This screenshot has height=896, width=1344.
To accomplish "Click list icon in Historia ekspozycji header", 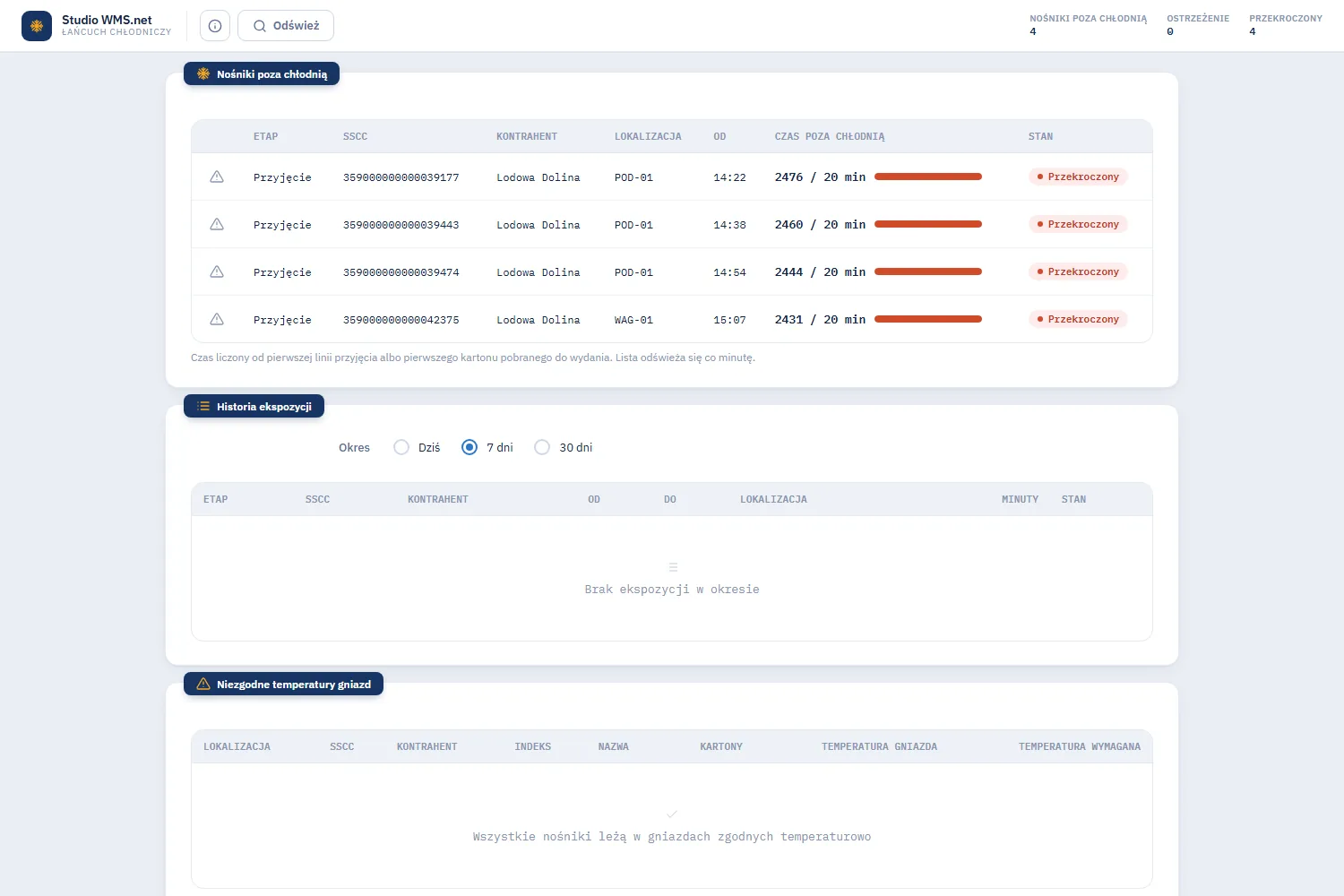I will coord(203,407).
